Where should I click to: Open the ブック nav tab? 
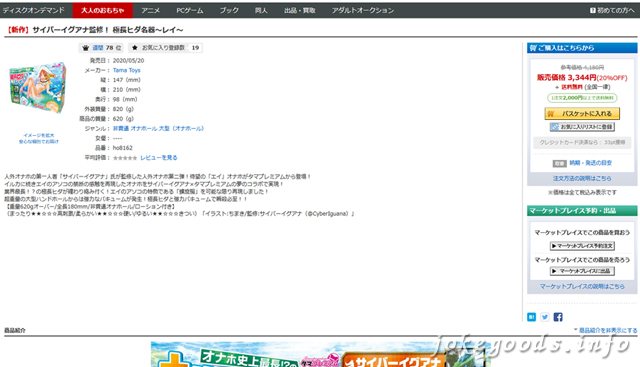(229, 10)
